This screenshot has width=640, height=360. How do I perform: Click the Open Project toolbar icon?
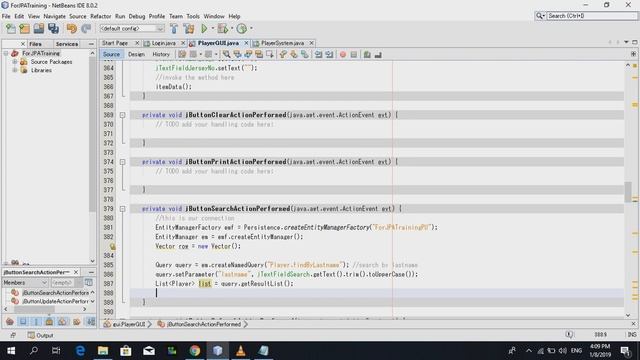(39, 29)
